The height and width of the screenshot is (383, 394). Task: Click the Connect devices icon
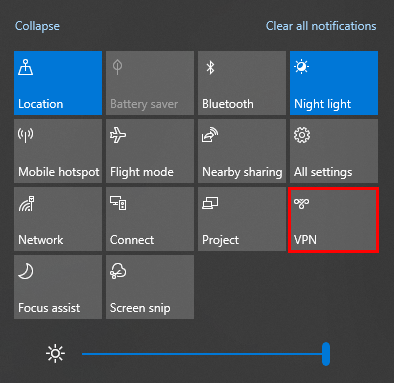[118, 203]
